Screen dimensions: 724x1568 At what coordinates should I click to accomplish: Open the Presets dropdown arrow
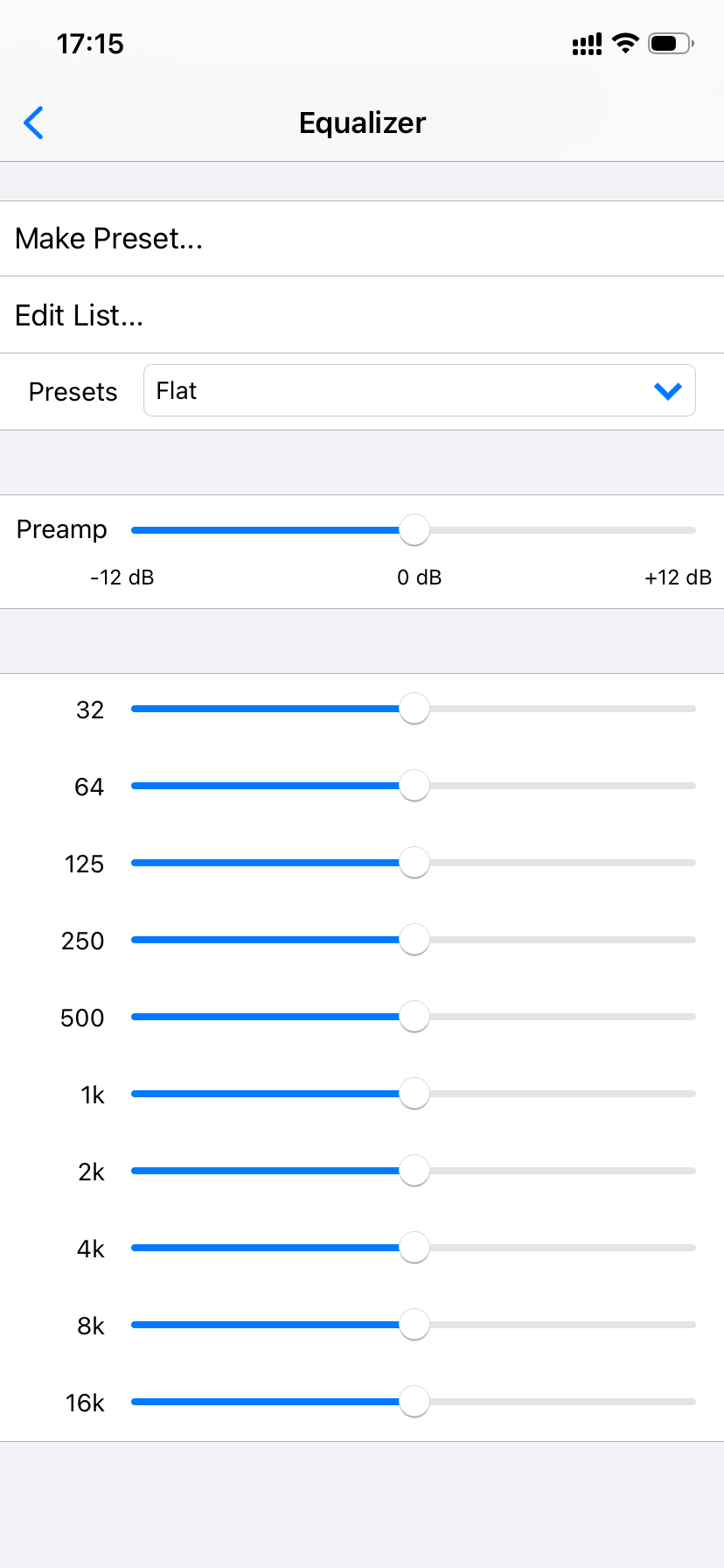pos(668,391)
